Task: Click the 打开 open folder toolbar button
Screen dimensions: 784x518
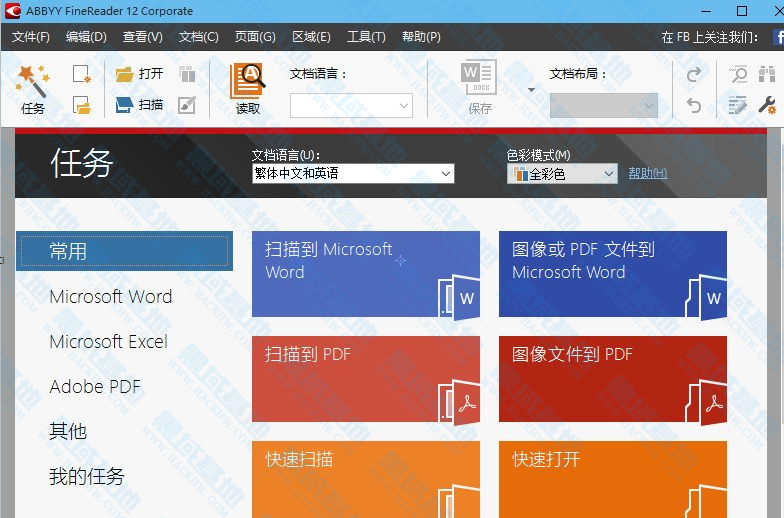Action: [x=140, y=74]
